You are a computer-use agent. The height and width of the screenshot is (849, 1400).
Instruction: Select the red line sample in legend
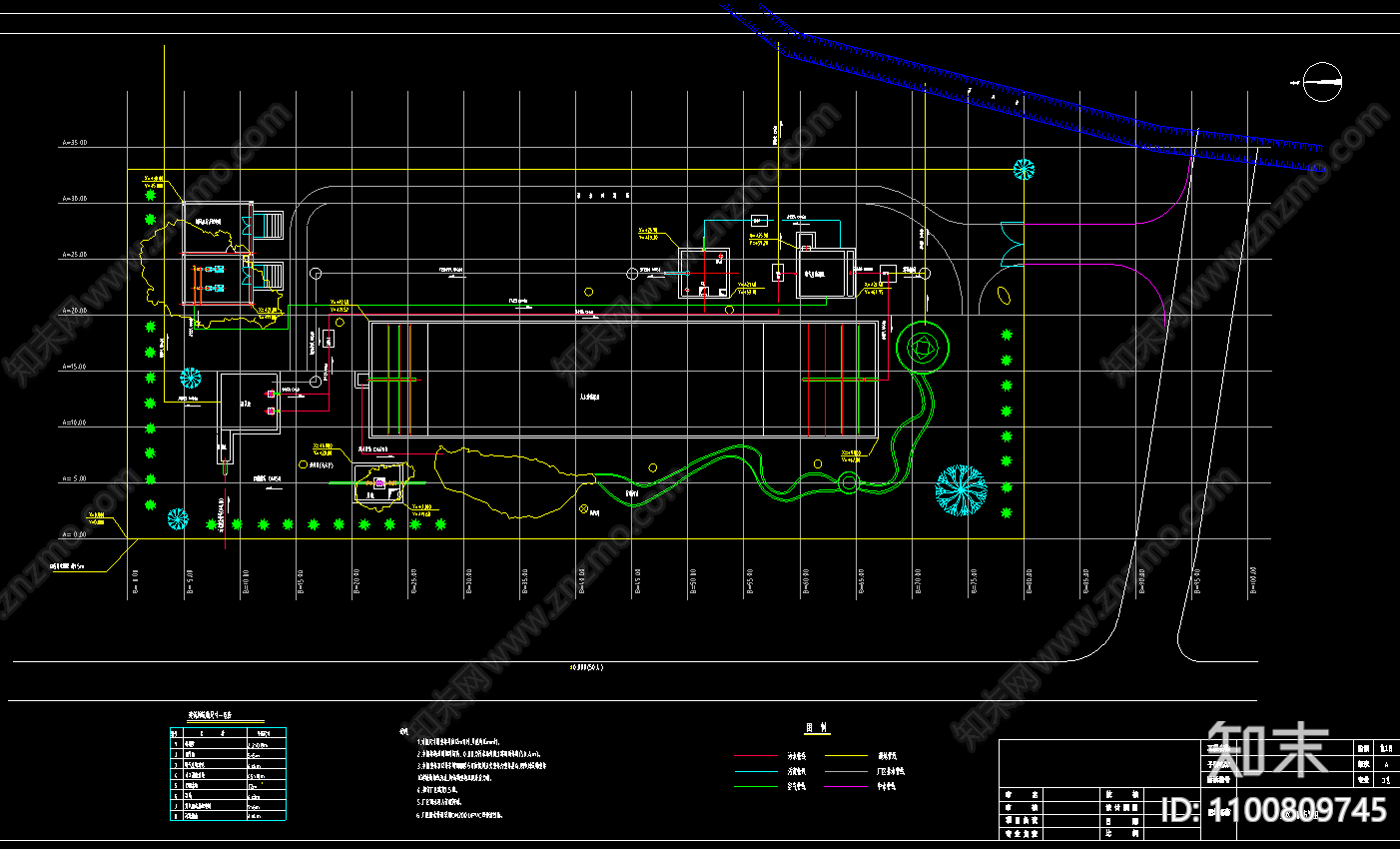tap(756, 756)
